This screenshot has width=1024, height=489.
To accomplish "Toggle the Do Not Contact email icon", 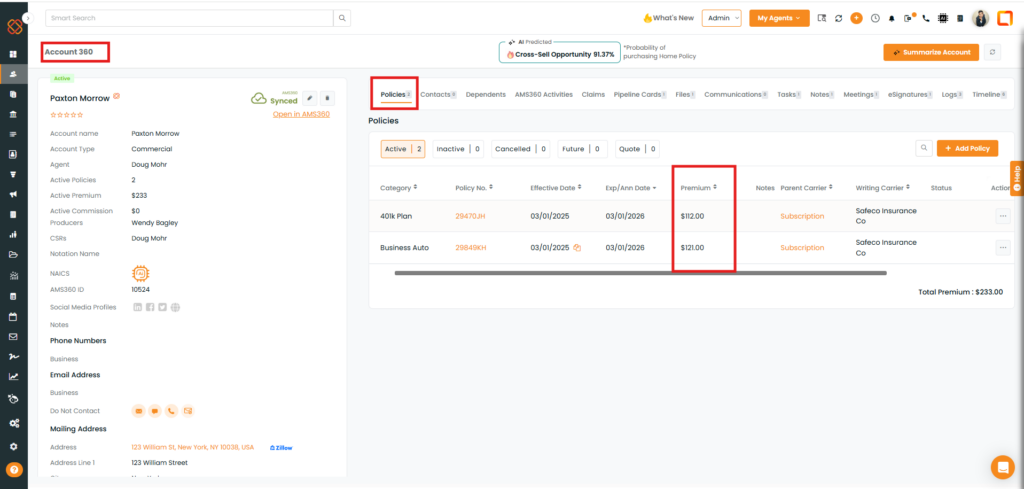I will click(187, 410).
